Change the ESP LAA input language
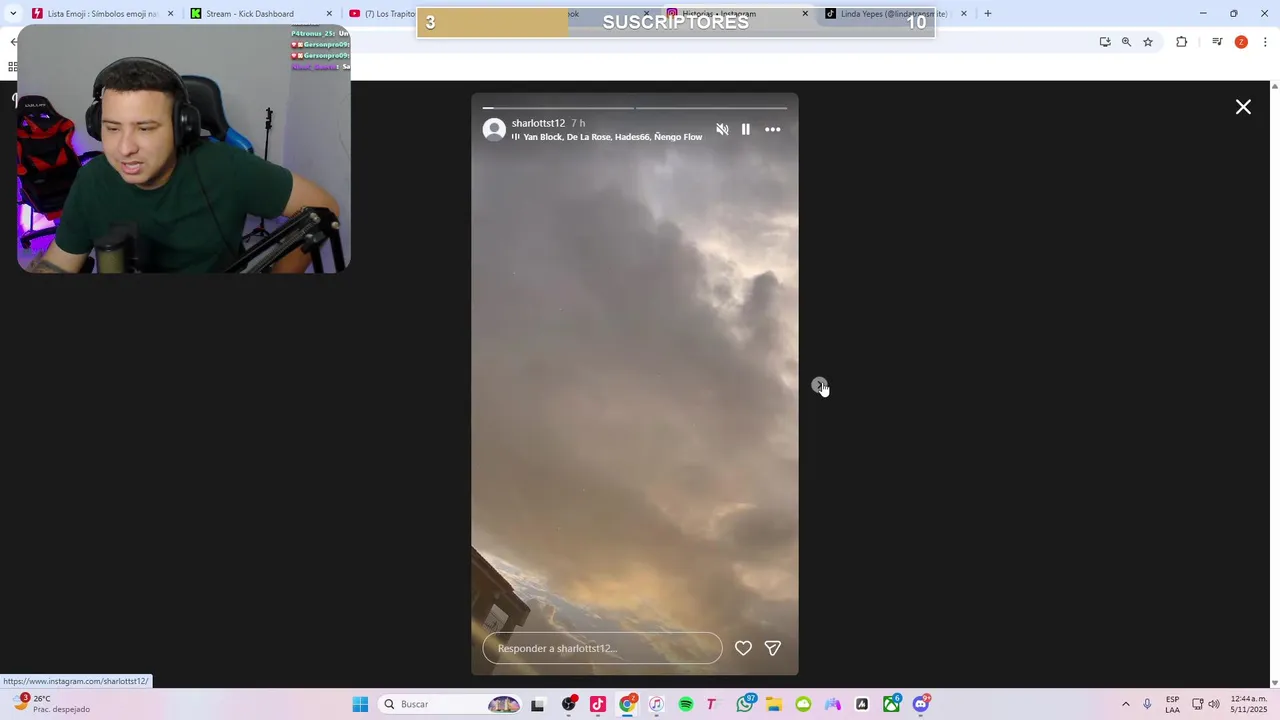The width and height of the screenshot is (1280, 720). (1172, 704)
